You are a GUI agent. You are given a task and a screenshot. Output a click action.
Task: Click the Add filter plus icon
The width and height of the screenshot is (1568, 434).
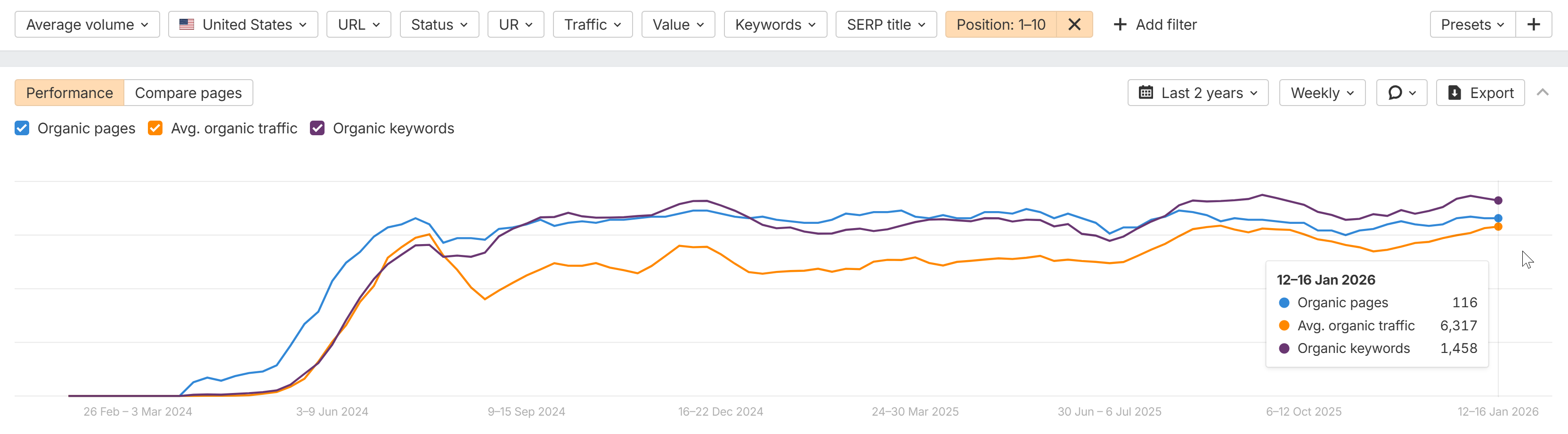coord(1120,25)
